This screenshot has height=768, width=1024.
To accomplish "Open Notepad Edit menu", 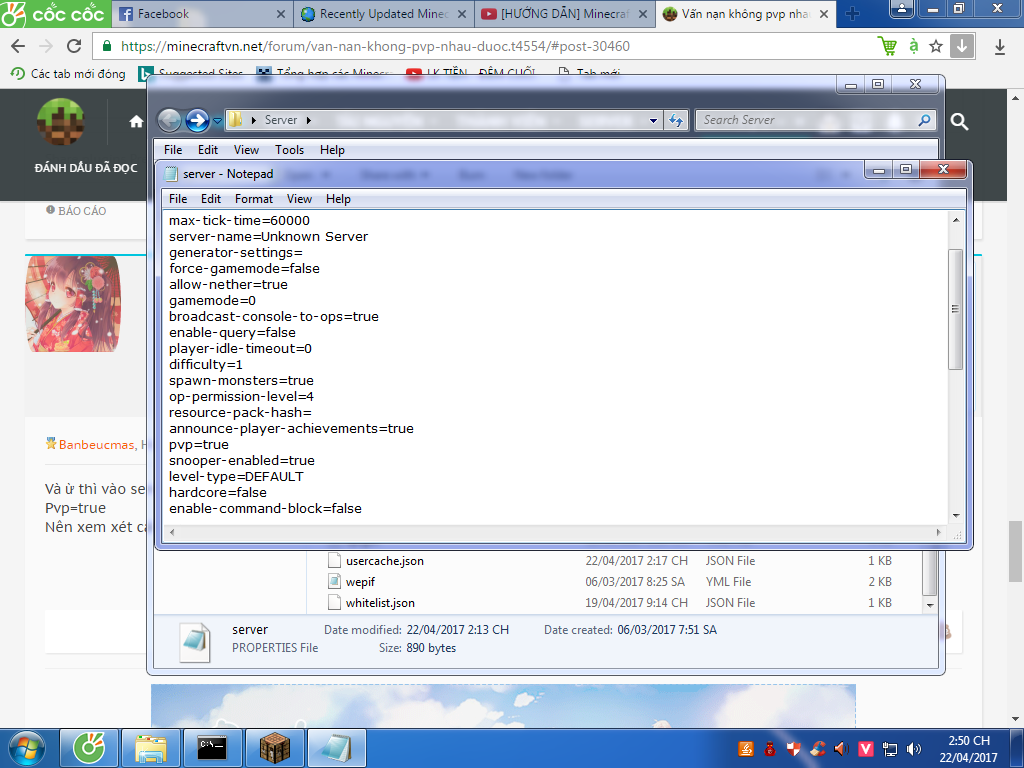I will [210, 199].
